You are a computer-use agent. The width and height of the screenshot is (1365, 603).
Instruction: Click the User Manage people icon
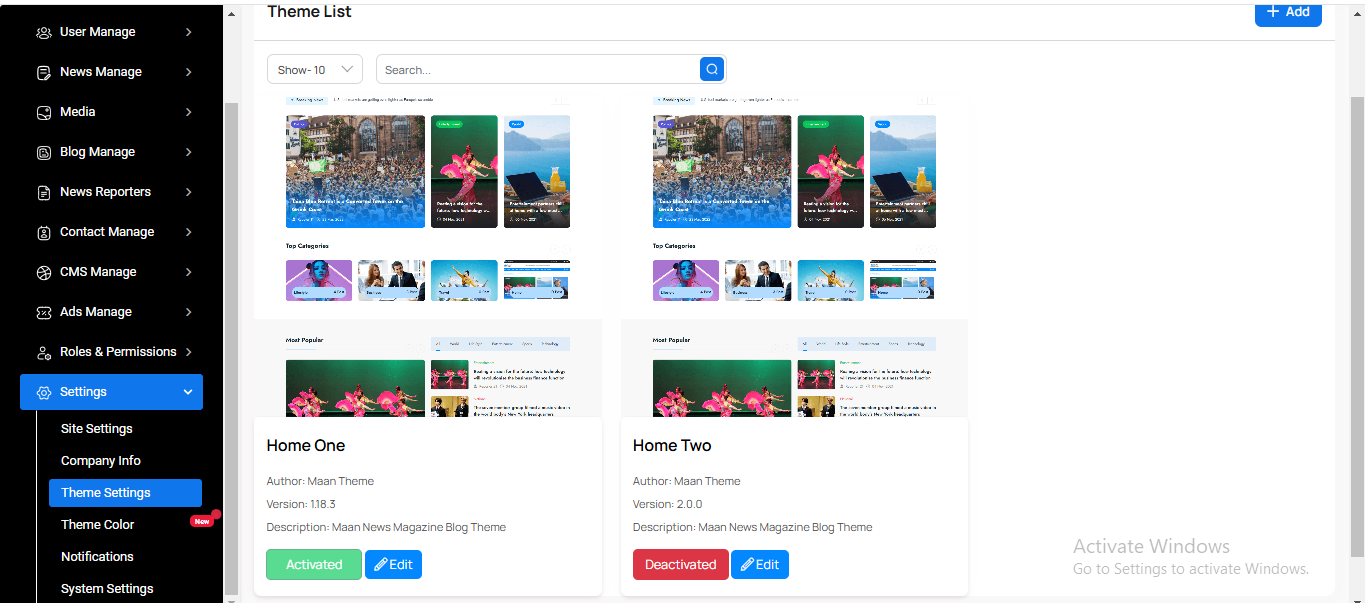pyautogui.click(x=43, y=32)
